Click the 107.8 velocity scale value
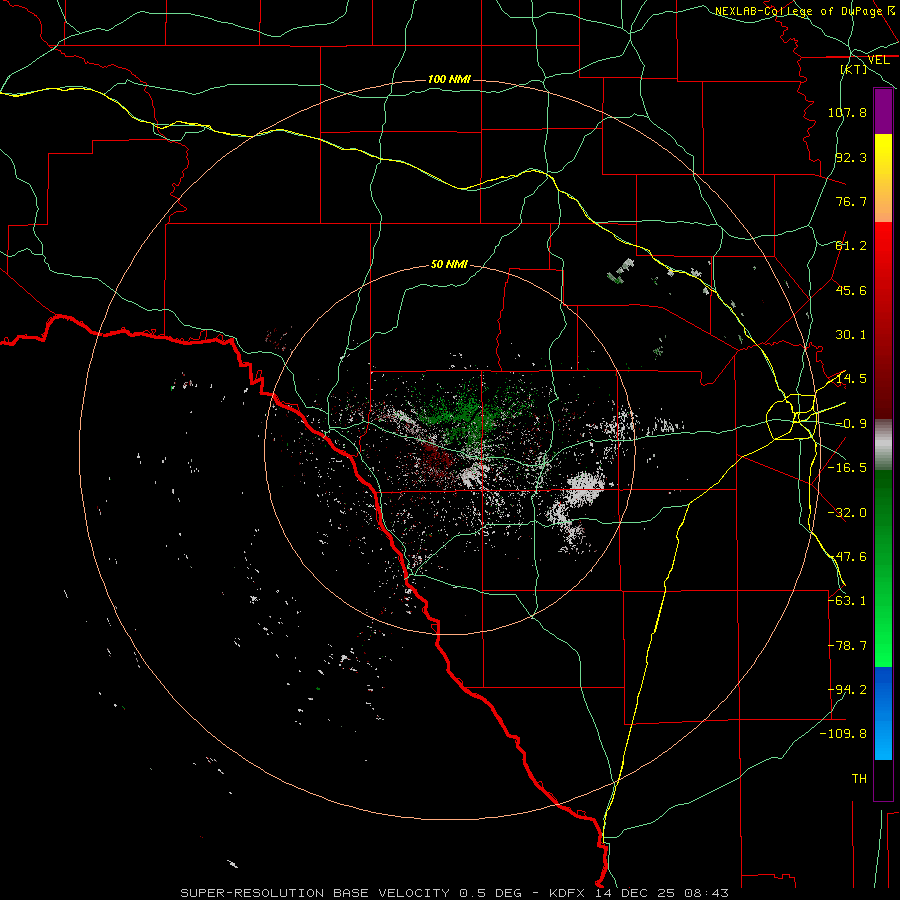The width and height of the screenshot is (900, 900). click(847, 112)
